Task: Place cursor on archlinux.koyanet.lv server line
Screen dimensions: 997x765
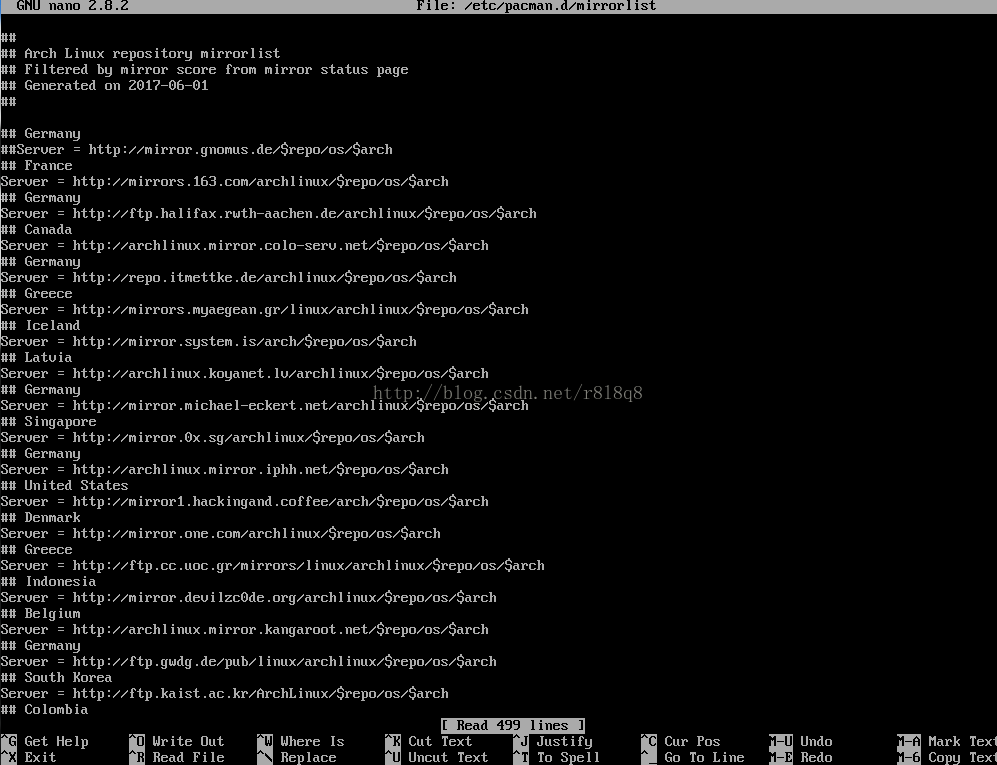Action: [244, 373]
